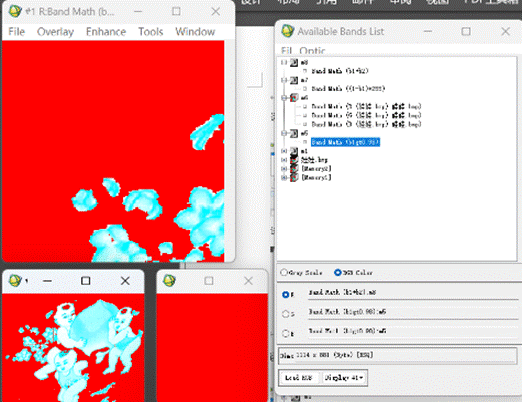
Task: Click the m6 file label
Action: coord(304,98)
